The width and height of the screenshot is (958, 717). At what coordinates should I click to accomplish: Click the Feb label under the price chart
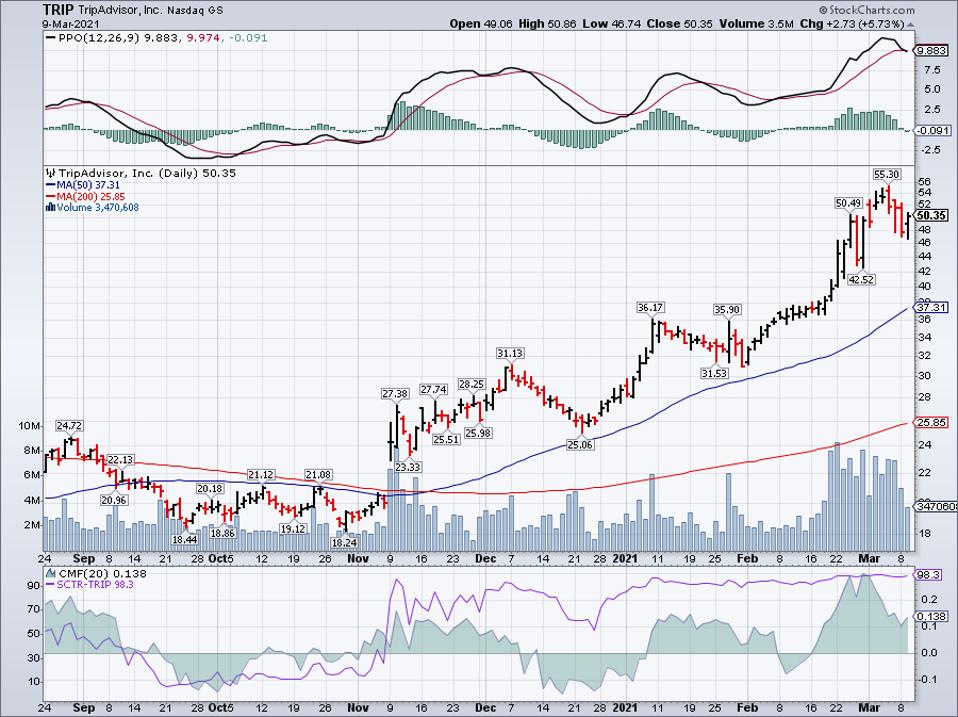point(747,559)
